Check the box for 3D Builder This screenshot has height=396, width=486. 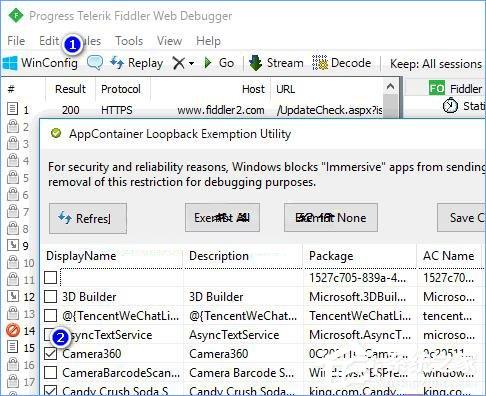(x=50, y=296)
